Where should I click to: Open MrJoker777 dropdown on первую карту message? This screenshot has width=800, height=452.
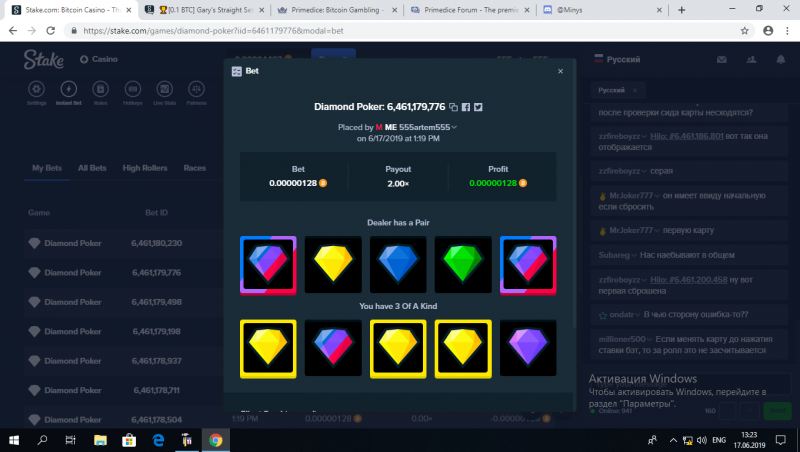click(634, 231)
